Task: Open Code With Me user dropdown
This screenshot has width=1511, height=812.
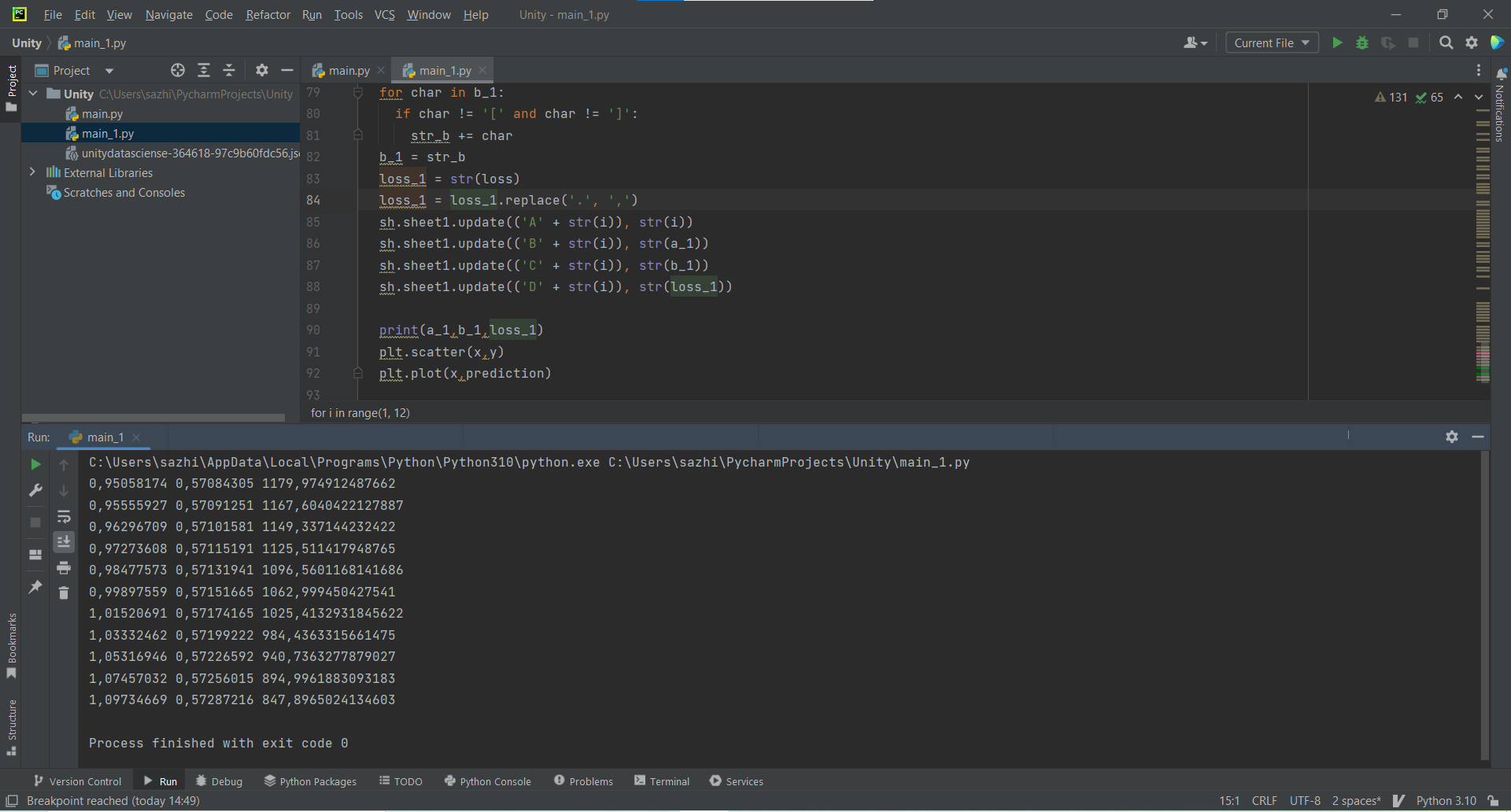Action: [1195, 42]
